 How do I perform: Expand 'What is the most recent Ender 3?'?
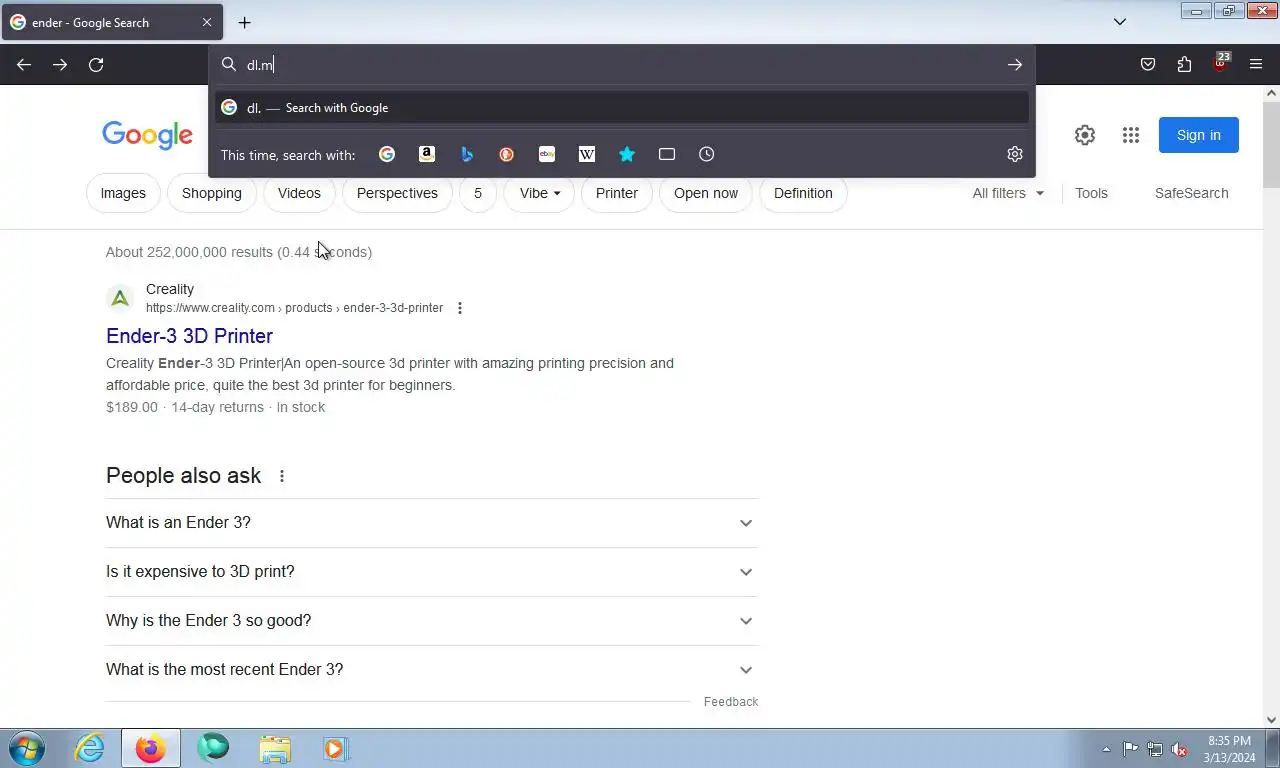tap(432, 670)
